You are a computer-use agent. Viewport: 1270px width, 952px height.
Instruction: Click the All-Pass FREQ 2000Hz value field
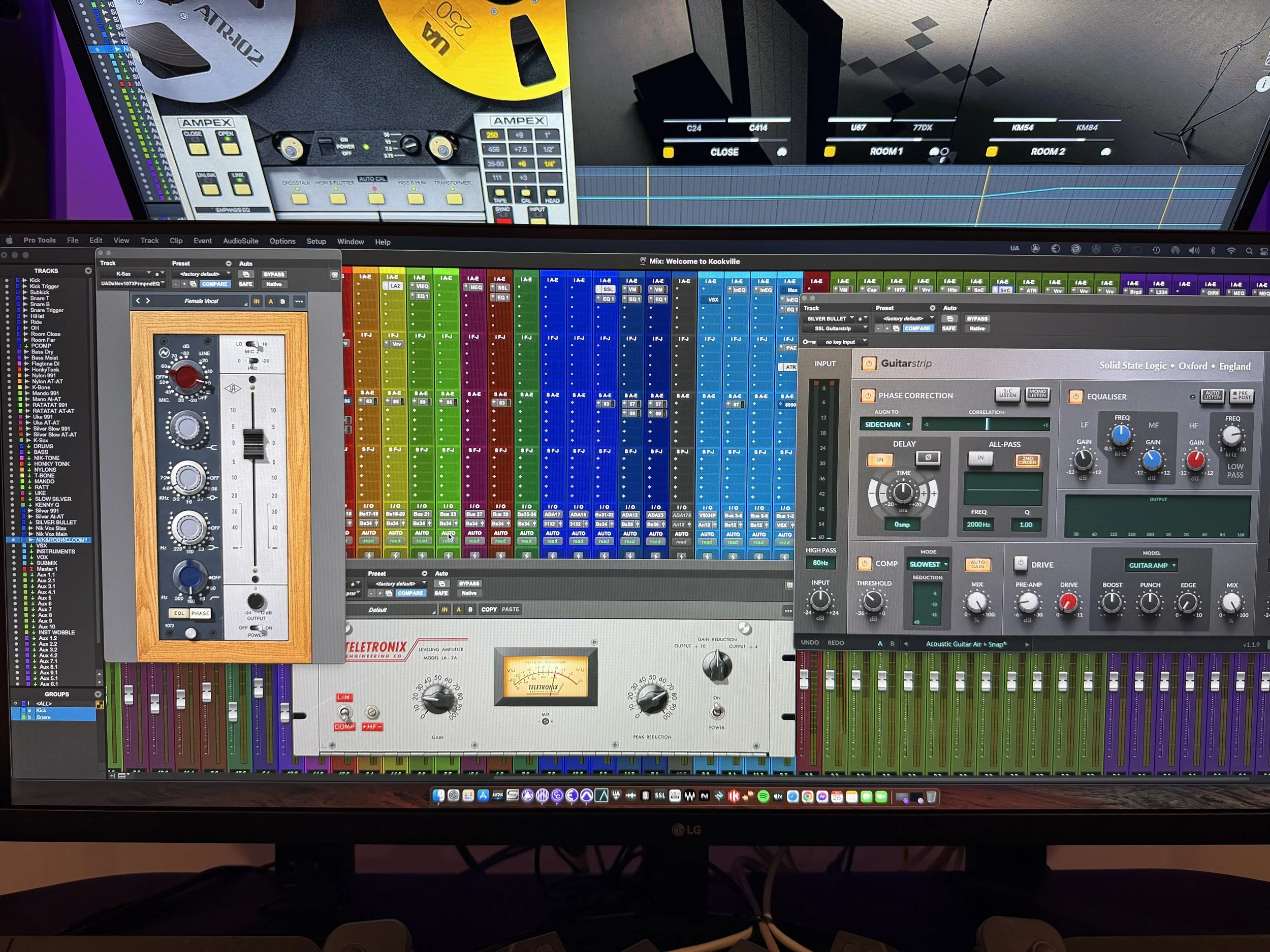pos(978,524)
